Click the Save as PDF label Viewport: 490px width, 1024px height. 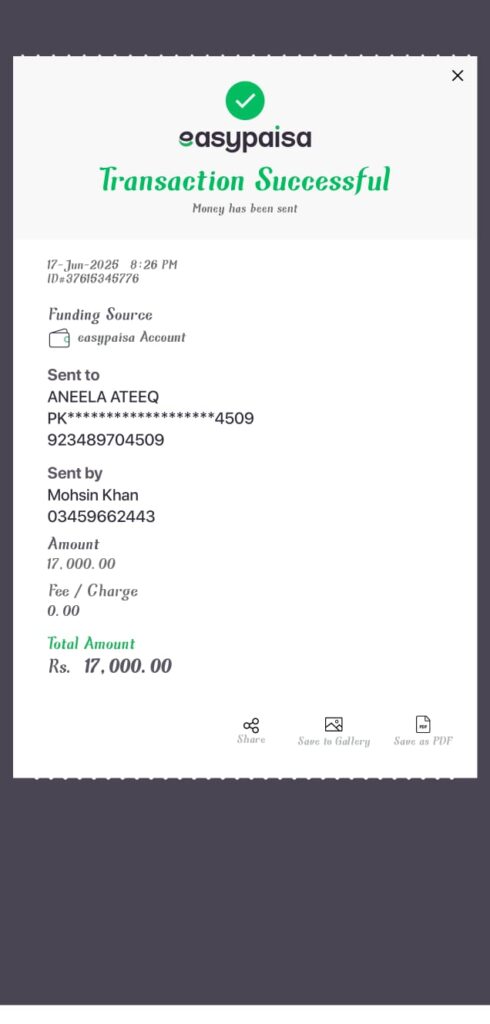(423, 741)
